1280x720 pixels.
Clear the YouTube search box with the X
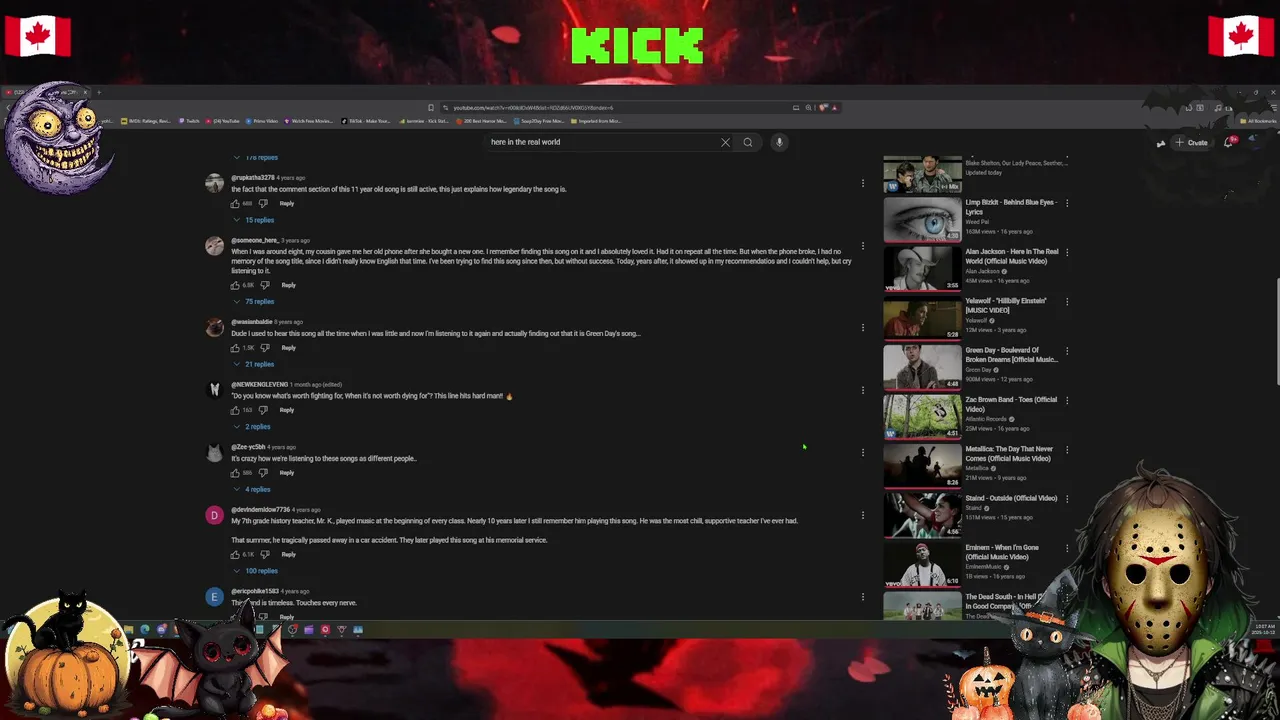(x=726, y=142)
